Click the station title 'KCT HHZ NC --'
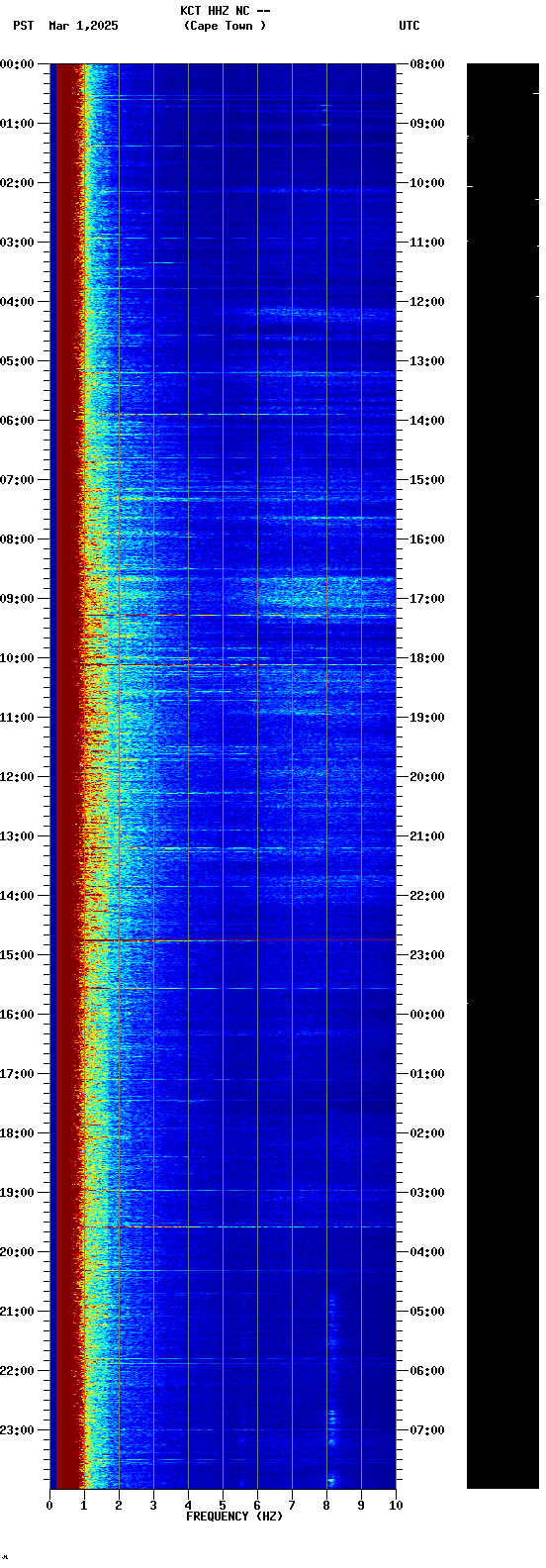This screenshot has height=1568, width=546. (x=225, y=11)
